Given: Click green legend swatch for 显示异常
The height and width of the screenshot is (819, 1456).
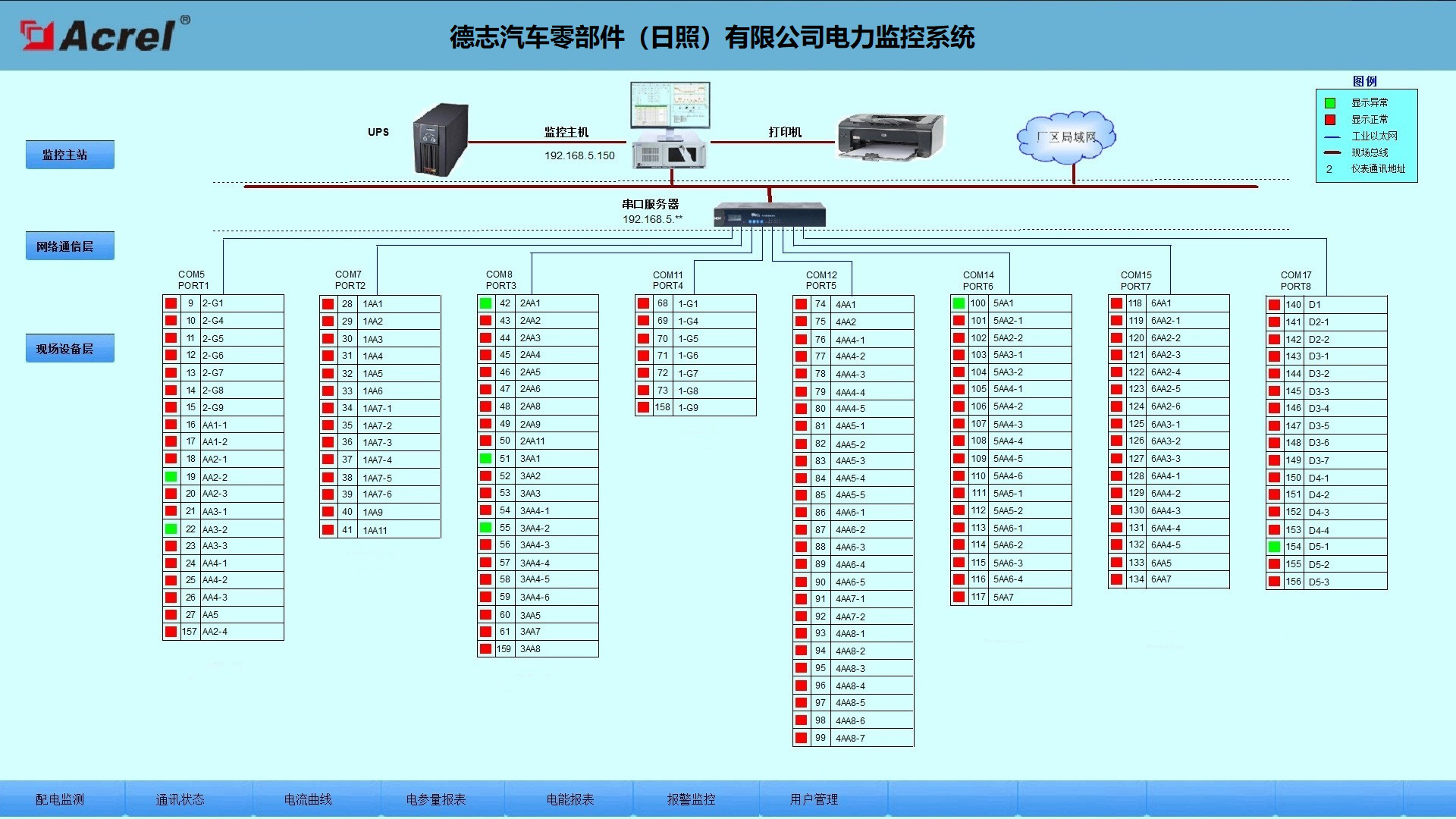Looking at the screenshot, I should coord(1329,103).
